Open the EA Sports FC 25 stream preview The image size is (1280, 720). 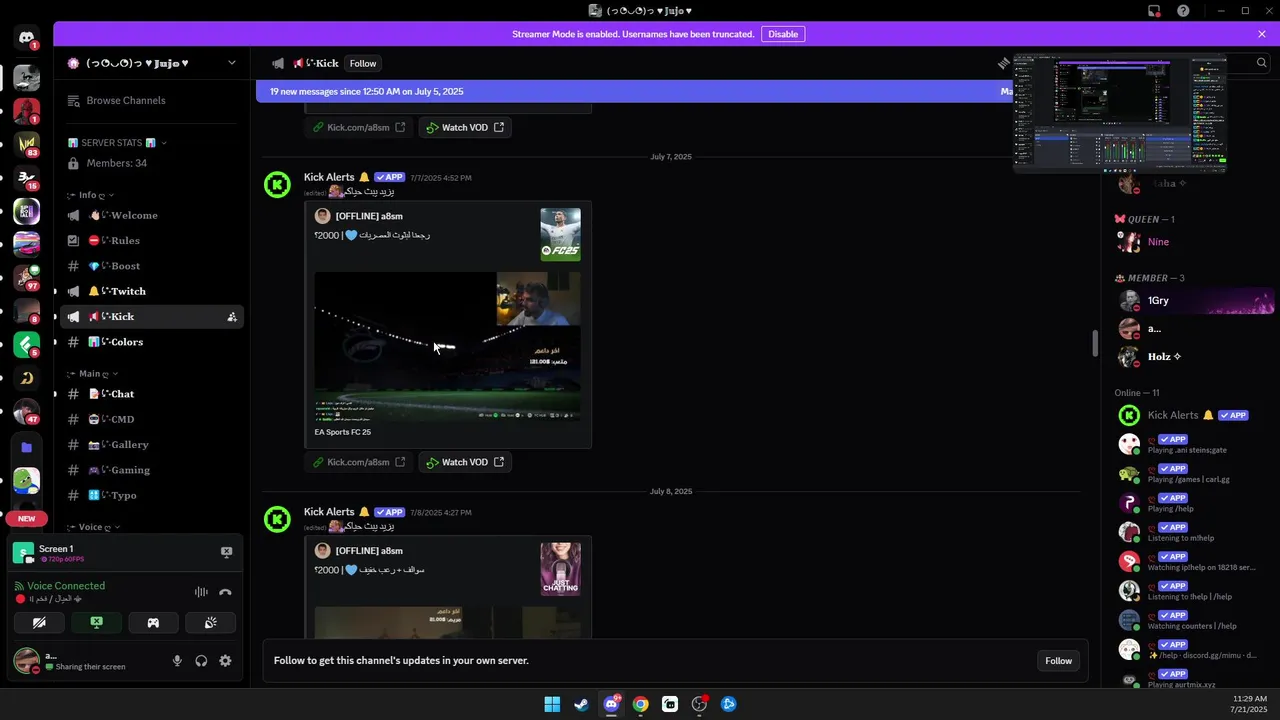447,346
